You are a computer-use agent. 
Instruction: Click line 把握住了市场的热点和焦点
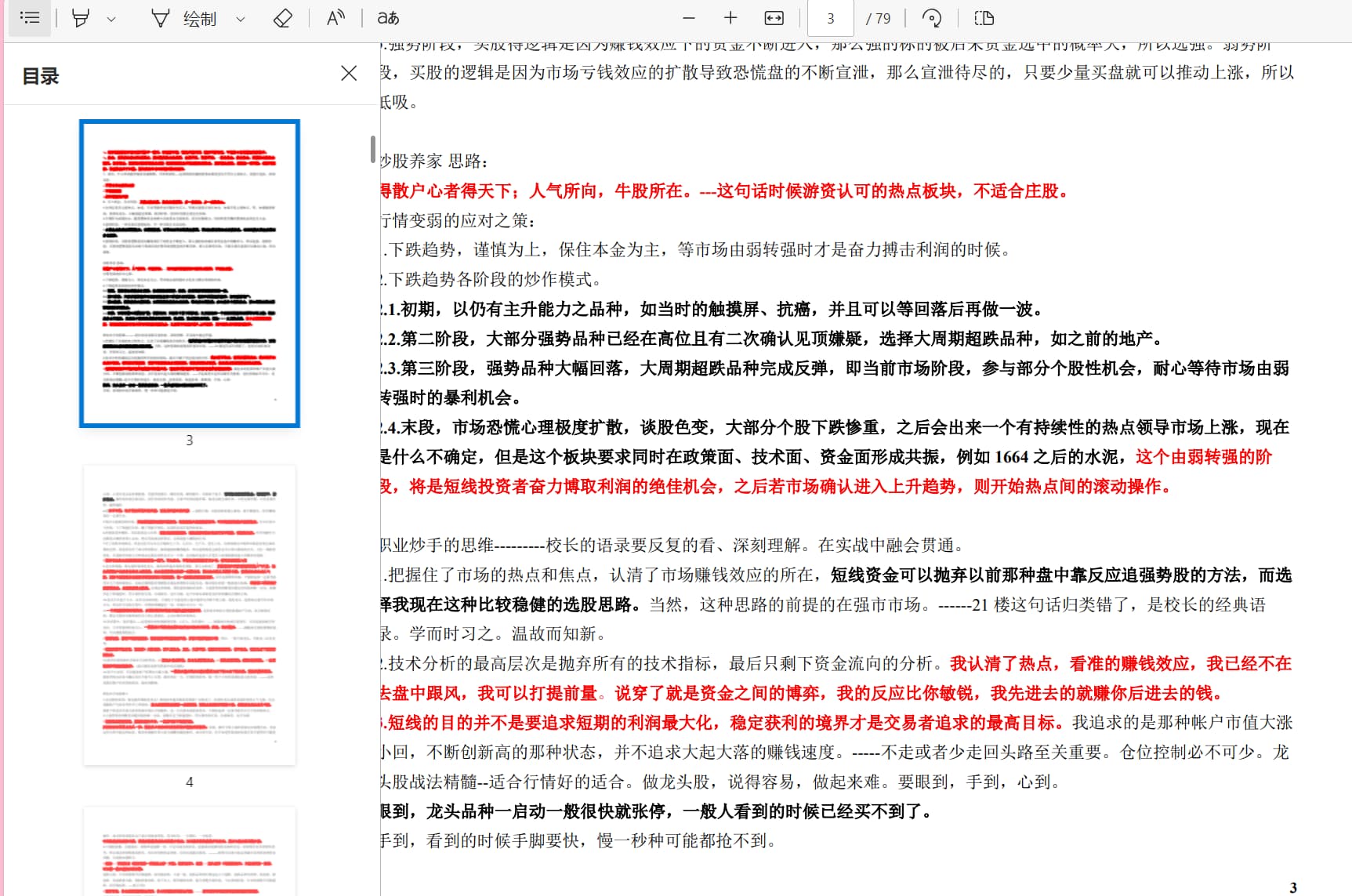coord(836,575)
